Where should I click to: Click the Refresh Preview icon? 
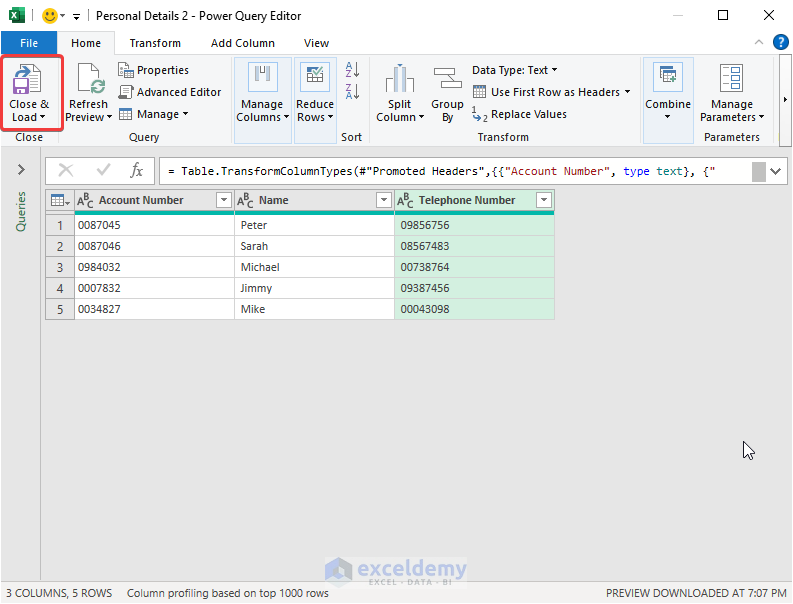[x=91, y=79]
